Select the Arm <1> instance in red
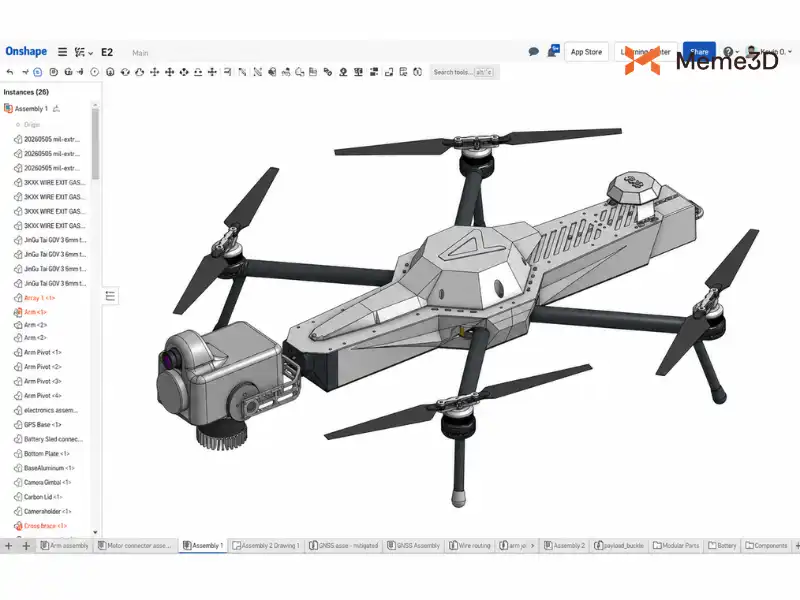800x600 pixels. (35, 312)
